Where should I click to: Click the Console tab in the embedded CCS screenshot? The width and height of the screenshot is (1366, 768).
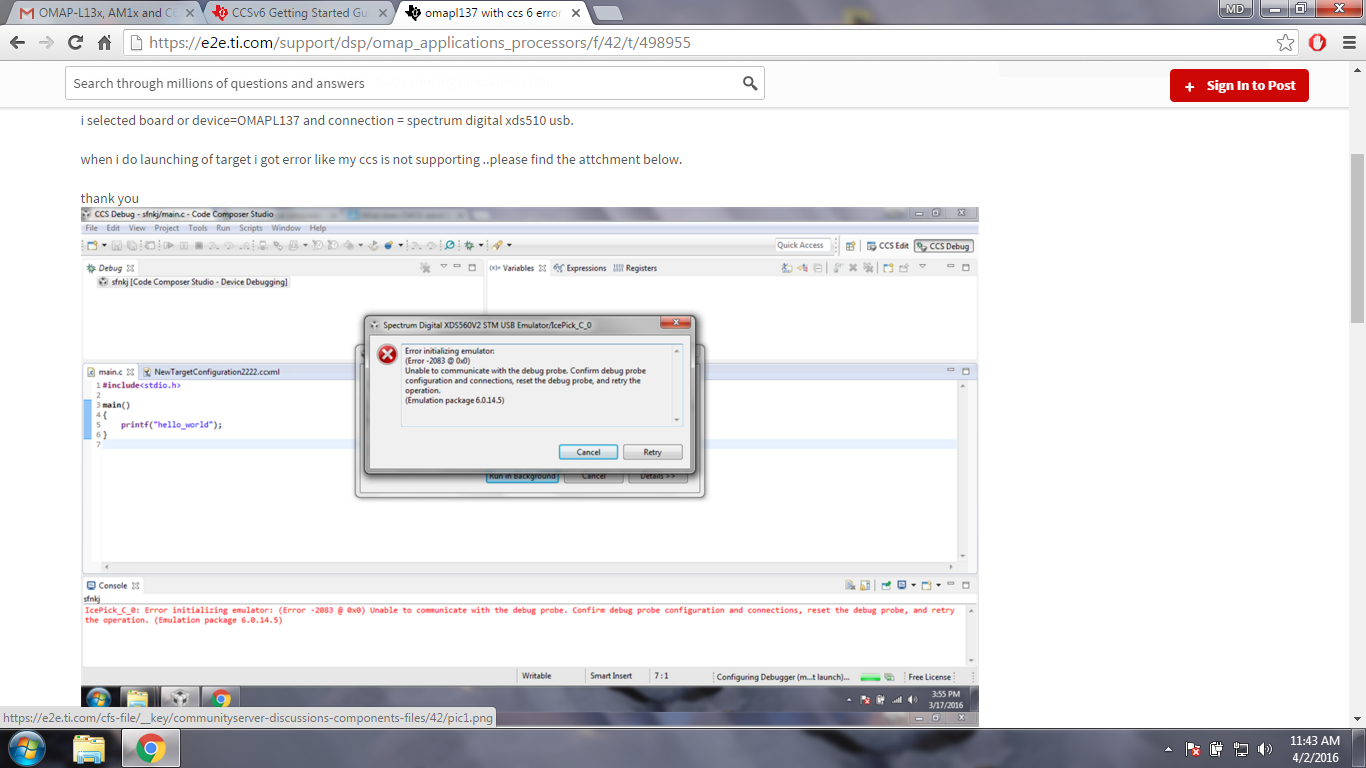click(x=112, y=586)
